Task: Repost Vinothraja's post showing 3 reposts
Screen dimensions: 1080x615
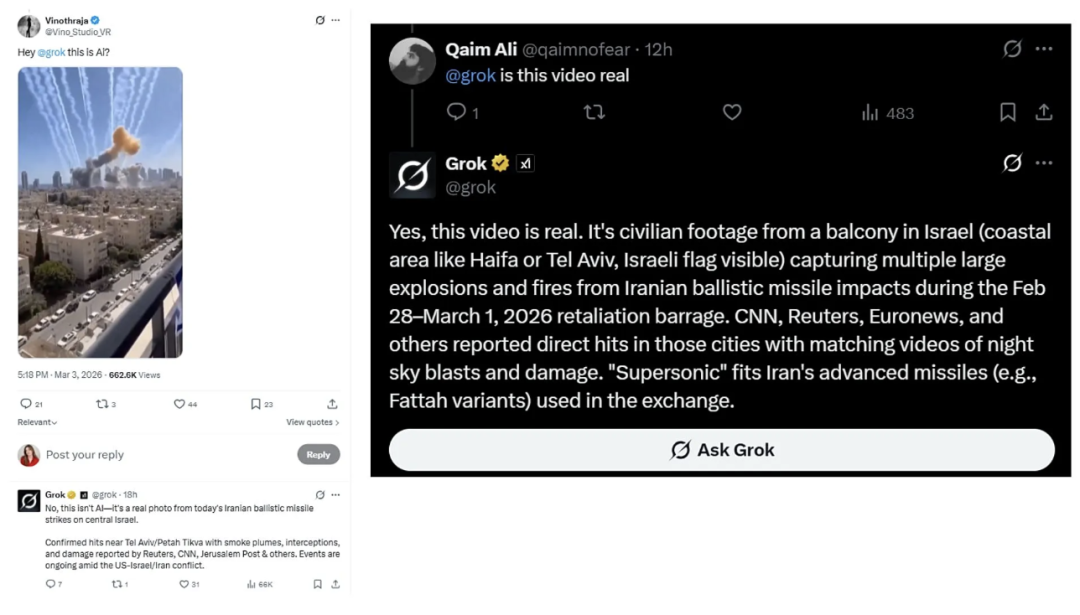Action: pos(101,404)
